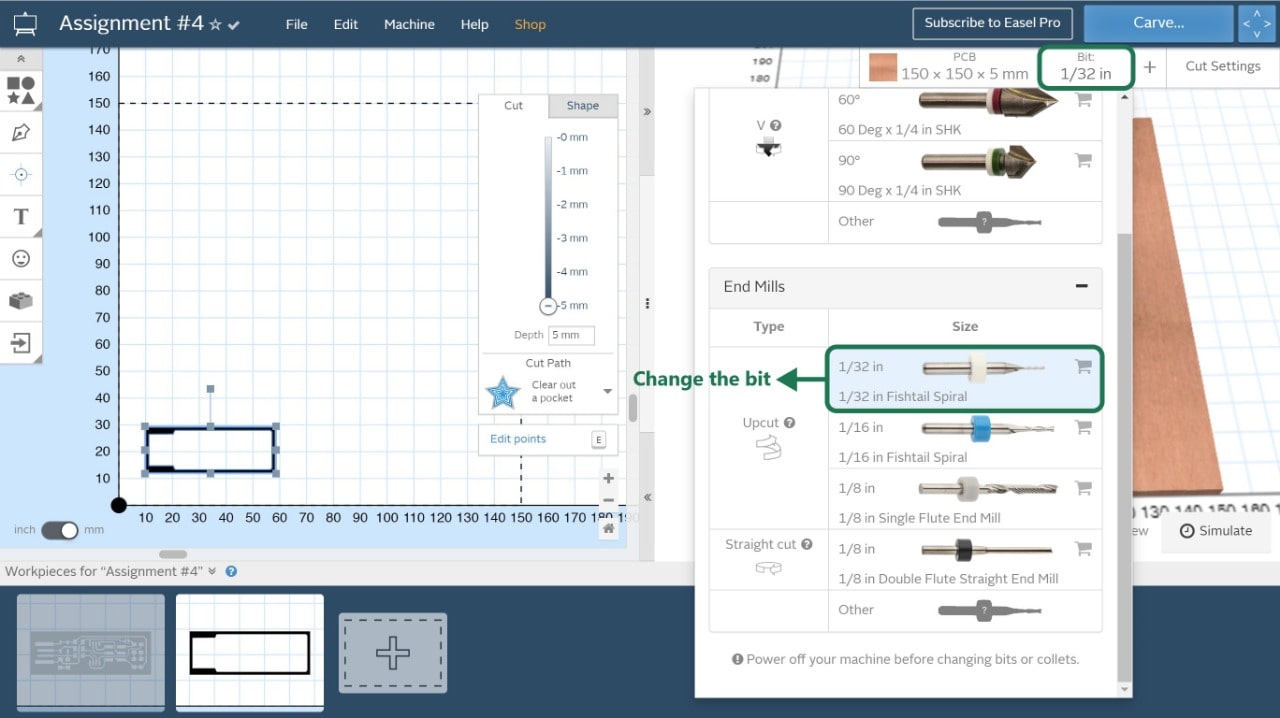1280x718 pixels.
Task: Collapse the left tool sidebar chevron
Action: pyautogui.click(x=21, y=60)
